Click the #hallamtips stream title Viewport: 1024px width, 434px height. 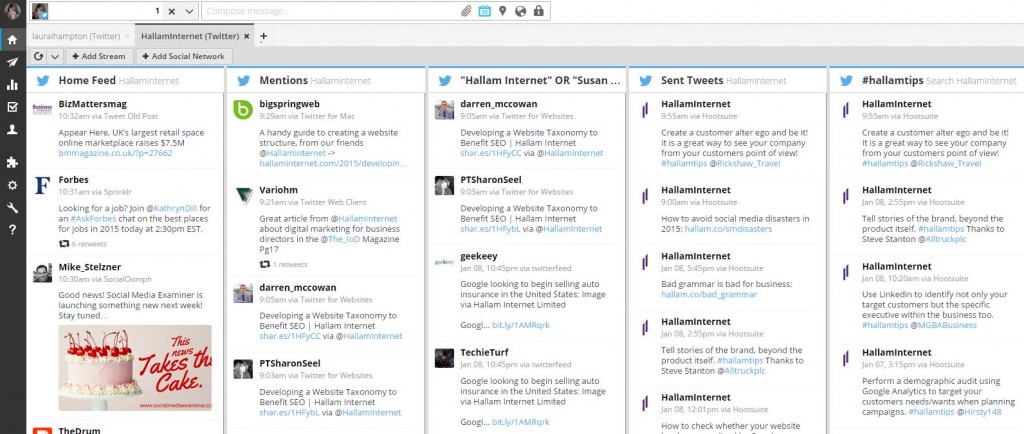[x=893, y=81]
